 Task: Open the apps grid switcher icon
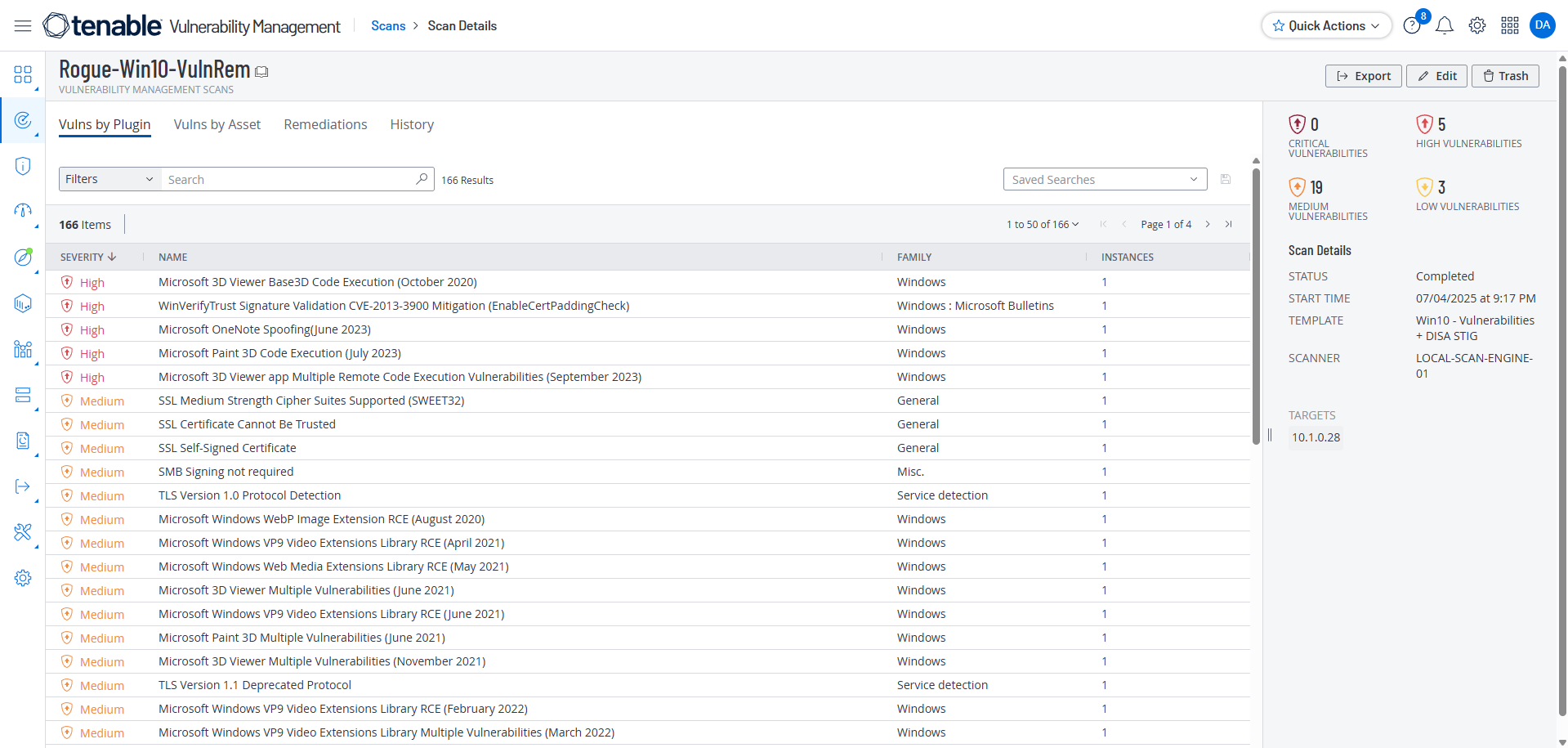click(1509, 26)
